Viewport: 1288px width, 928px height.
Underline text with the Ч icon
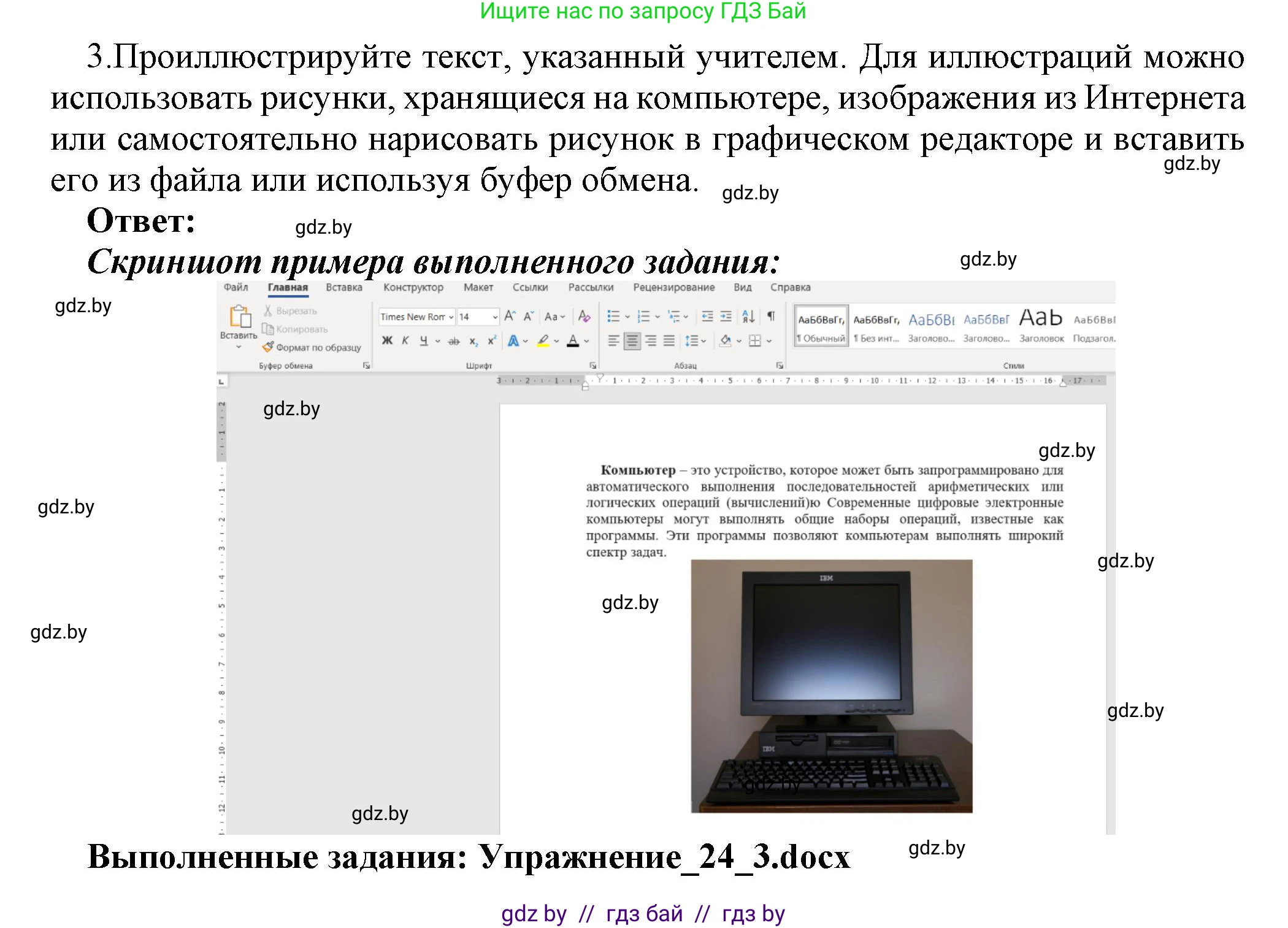423,341
